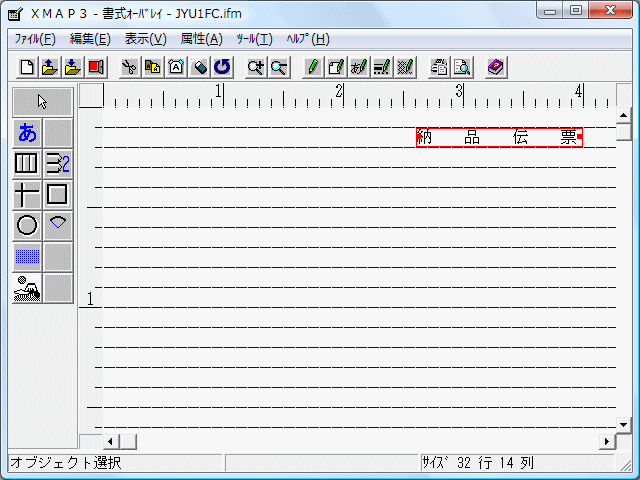Click horizontal scrollbar right arrow
Screen dimensions: 640x480
click(x=607, y=442)
